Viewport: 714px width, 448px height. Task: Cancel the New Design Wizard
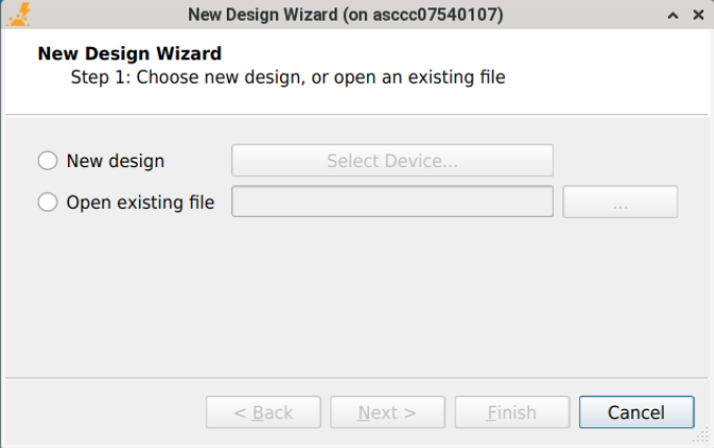coord(636,413)
